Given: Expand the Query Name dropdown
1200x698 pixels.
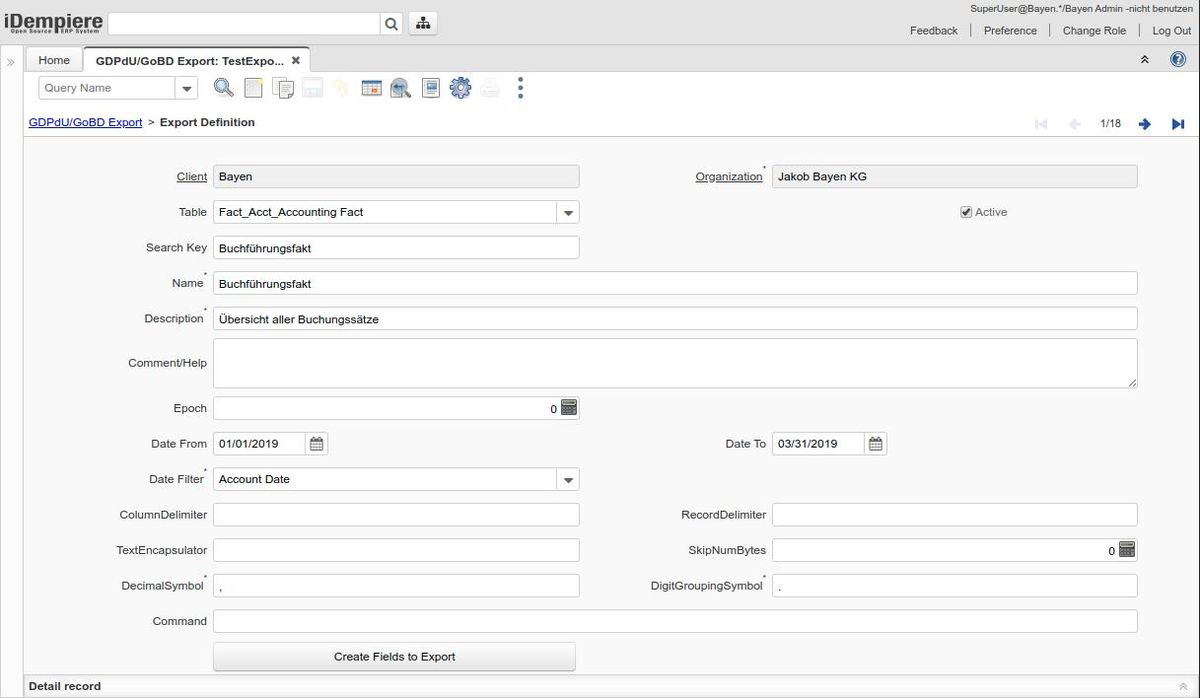Looking at the screenshot, I should point(187,88).
